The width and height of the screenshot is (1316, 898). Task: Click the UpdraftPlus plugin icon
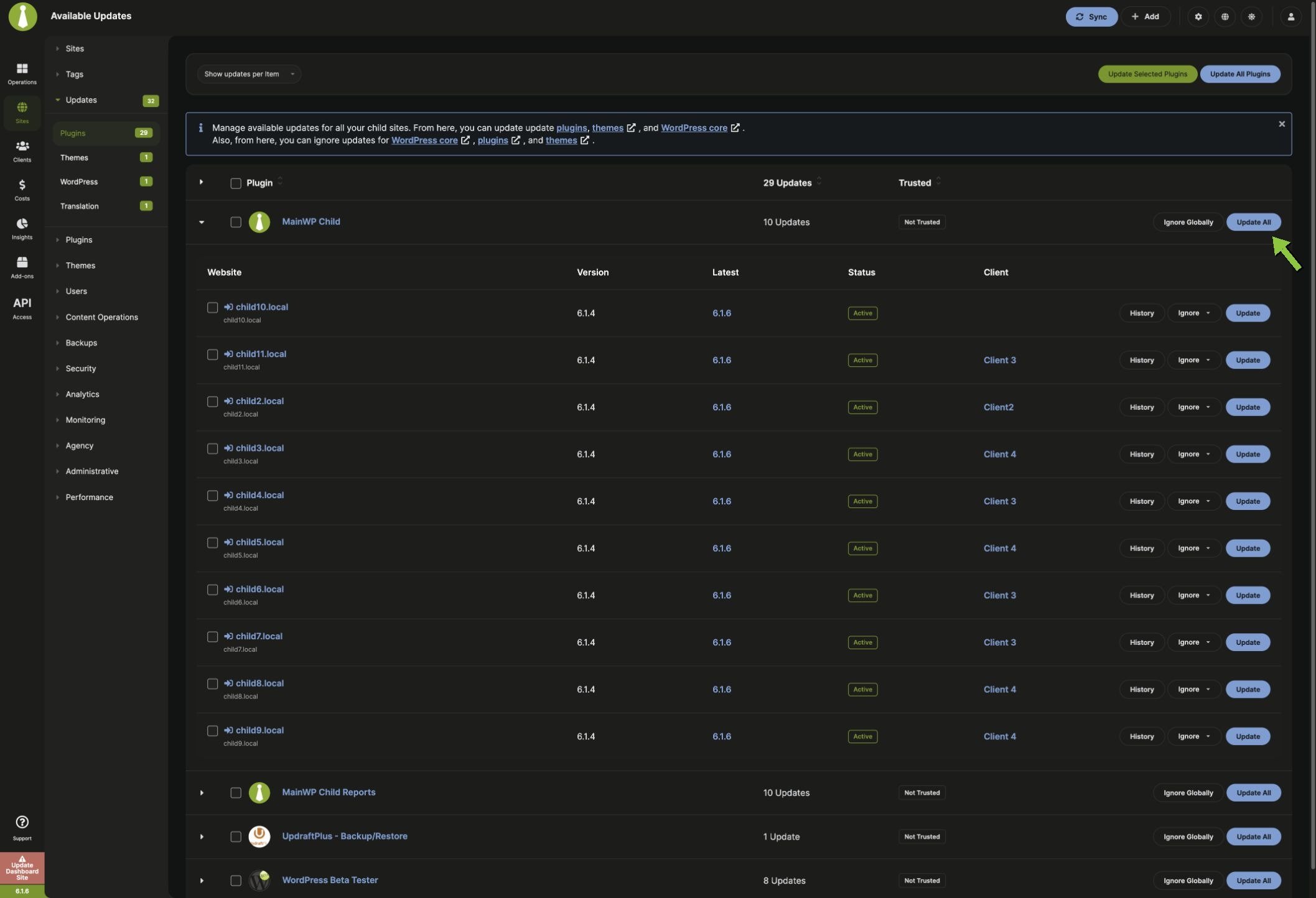(259, 836)
